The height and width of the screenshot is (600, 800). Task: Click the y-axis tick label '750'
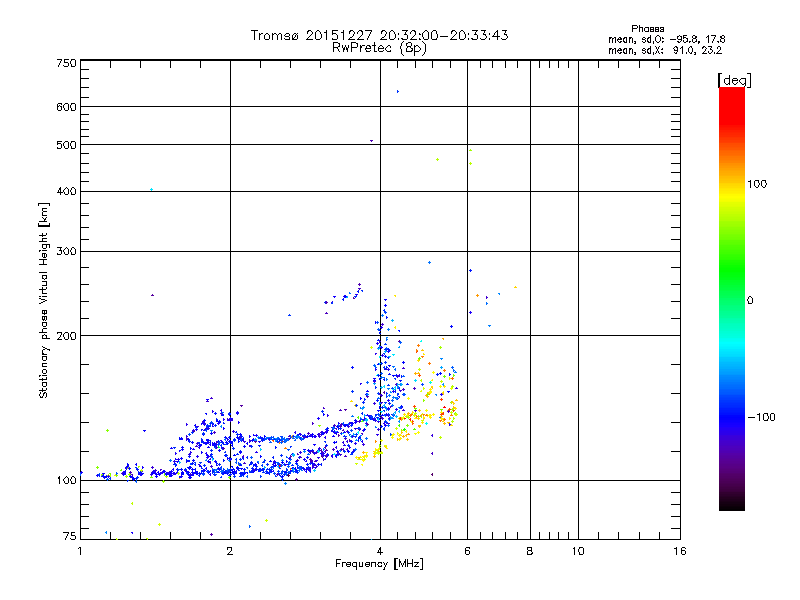66,63
